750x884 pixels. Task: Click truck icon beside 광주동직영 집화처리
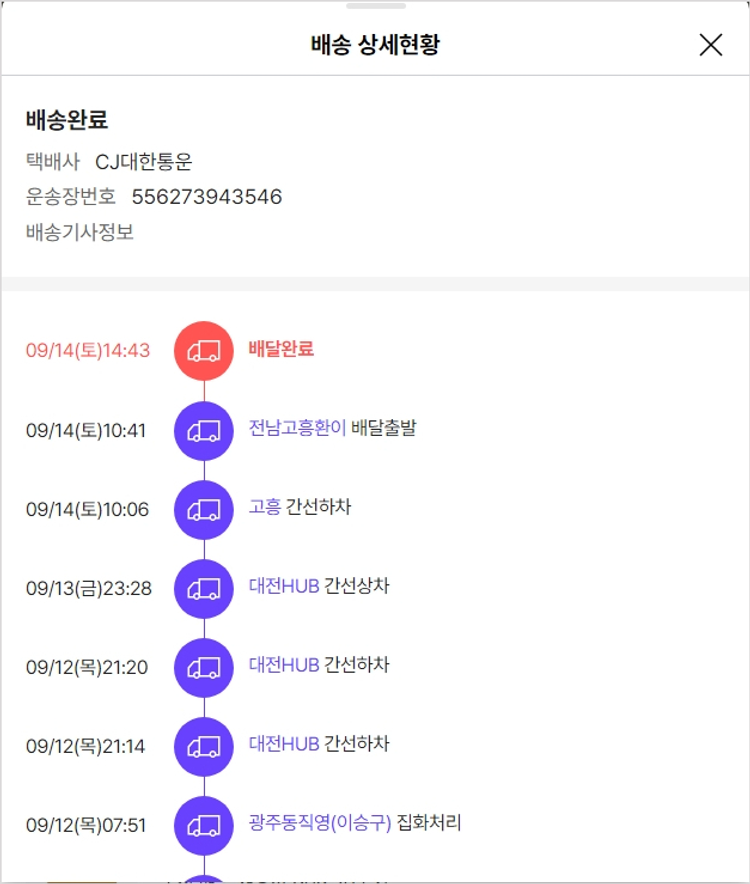click(x=204, y=825)
